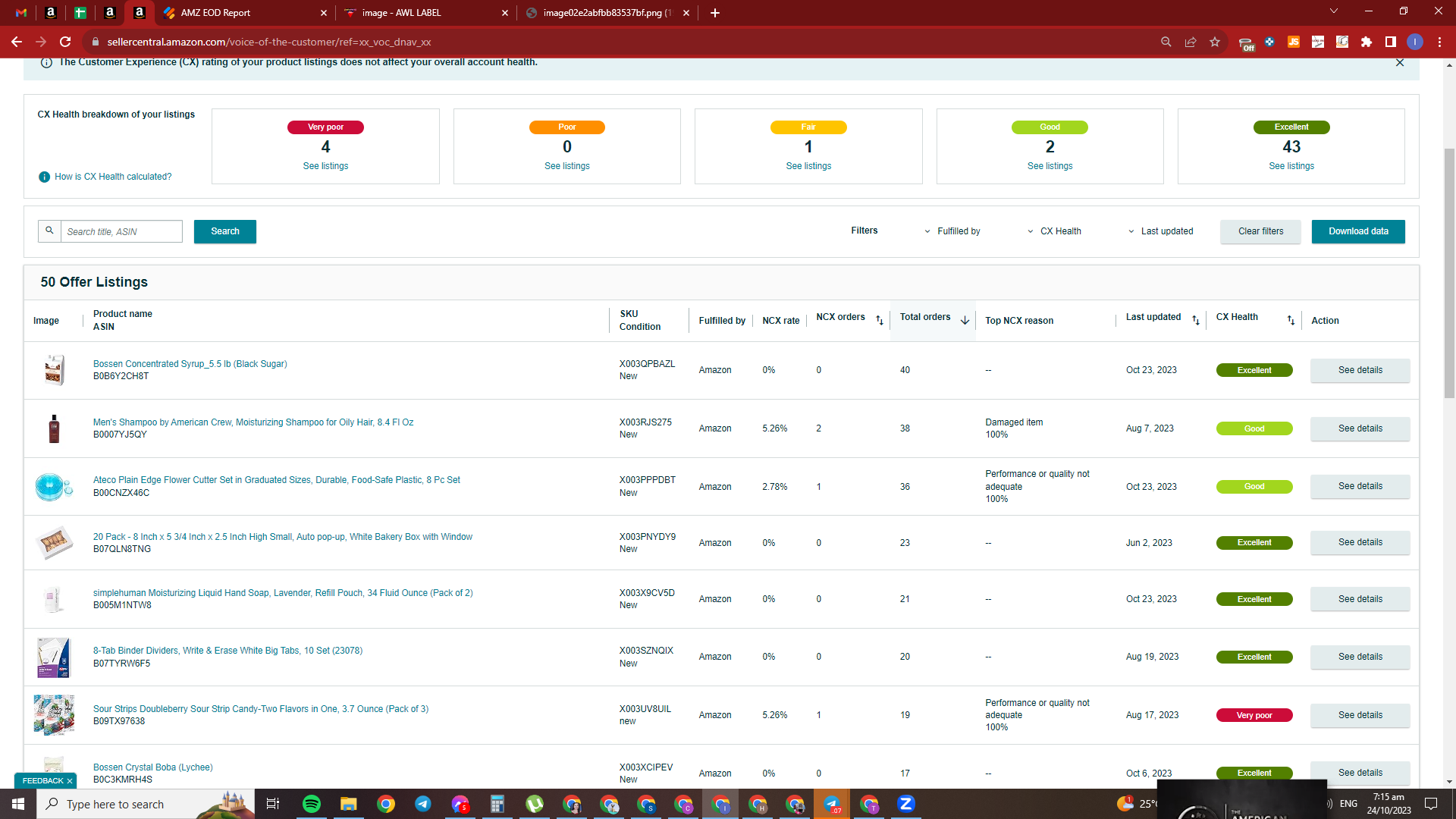
Task: Open the Extensions puzzle menu
Action: tap(1367, 42)
